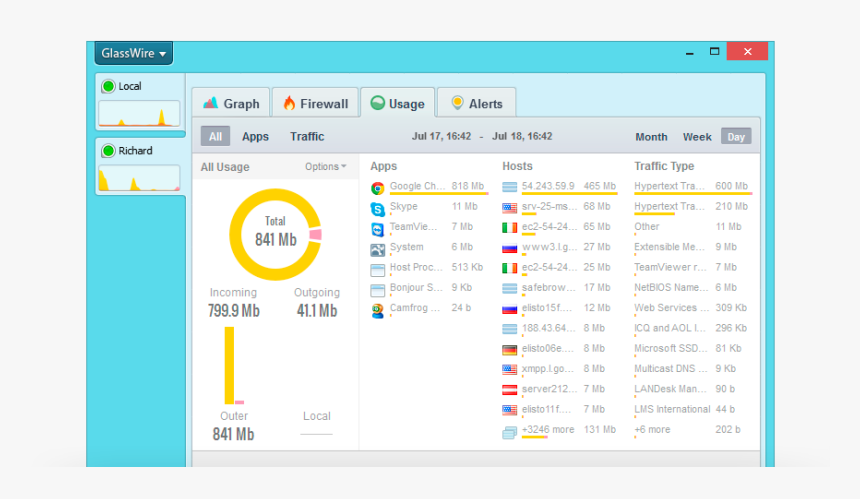The image size is (860, 499).
Task: Click the Host Process app icon
Action: [377, 270]
